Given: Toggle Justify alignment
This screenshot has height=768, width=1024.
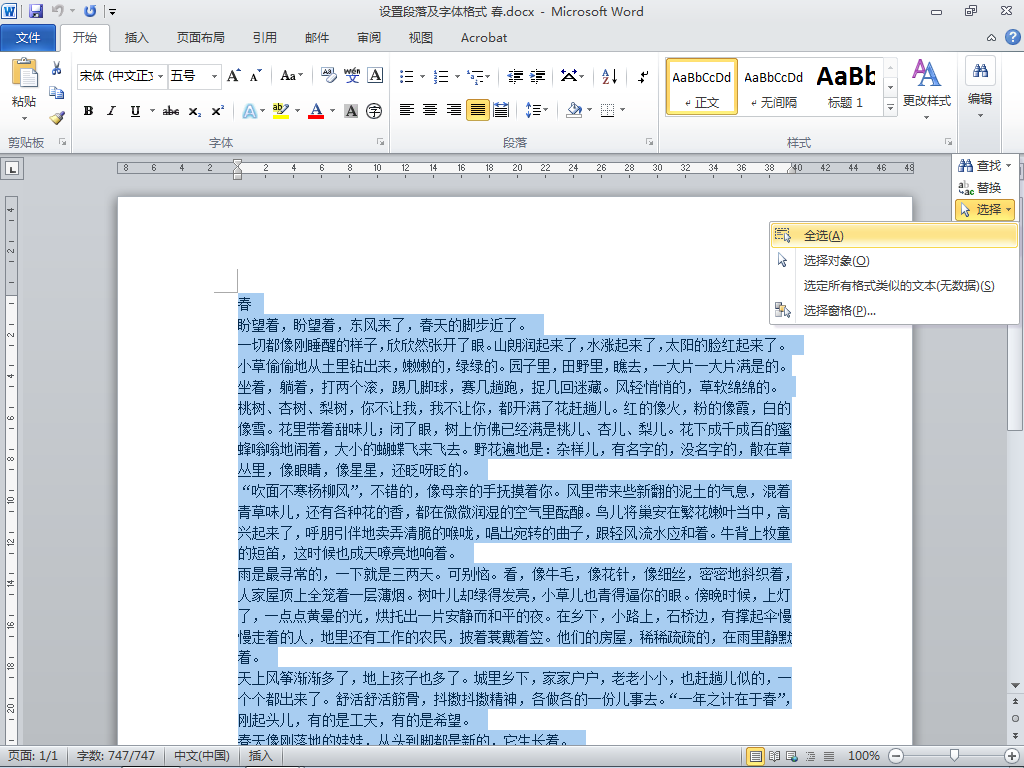Looking at the screenshot, I should 477,110.
